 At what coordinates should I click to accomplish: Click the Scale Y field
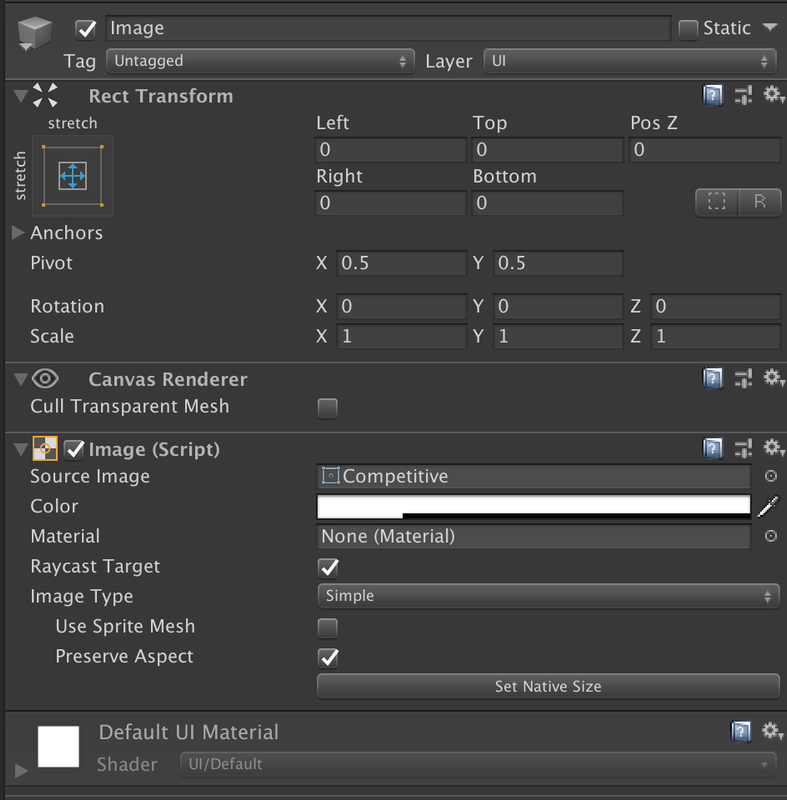pyautogui.click(x=558, y=336)
